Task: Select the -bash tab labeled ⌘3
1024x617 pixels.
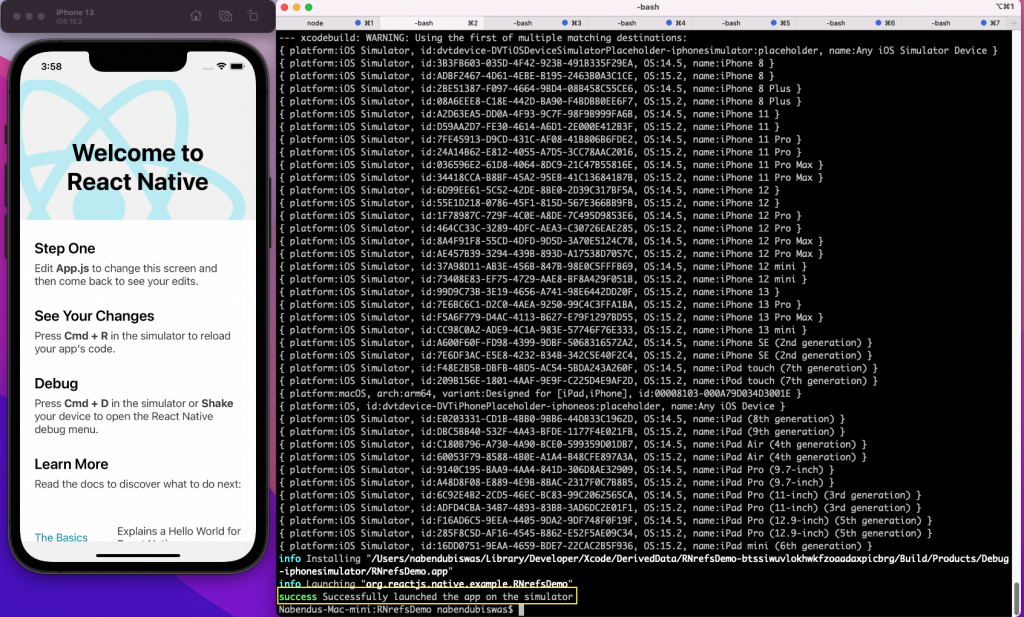Action: pos(536,23)
